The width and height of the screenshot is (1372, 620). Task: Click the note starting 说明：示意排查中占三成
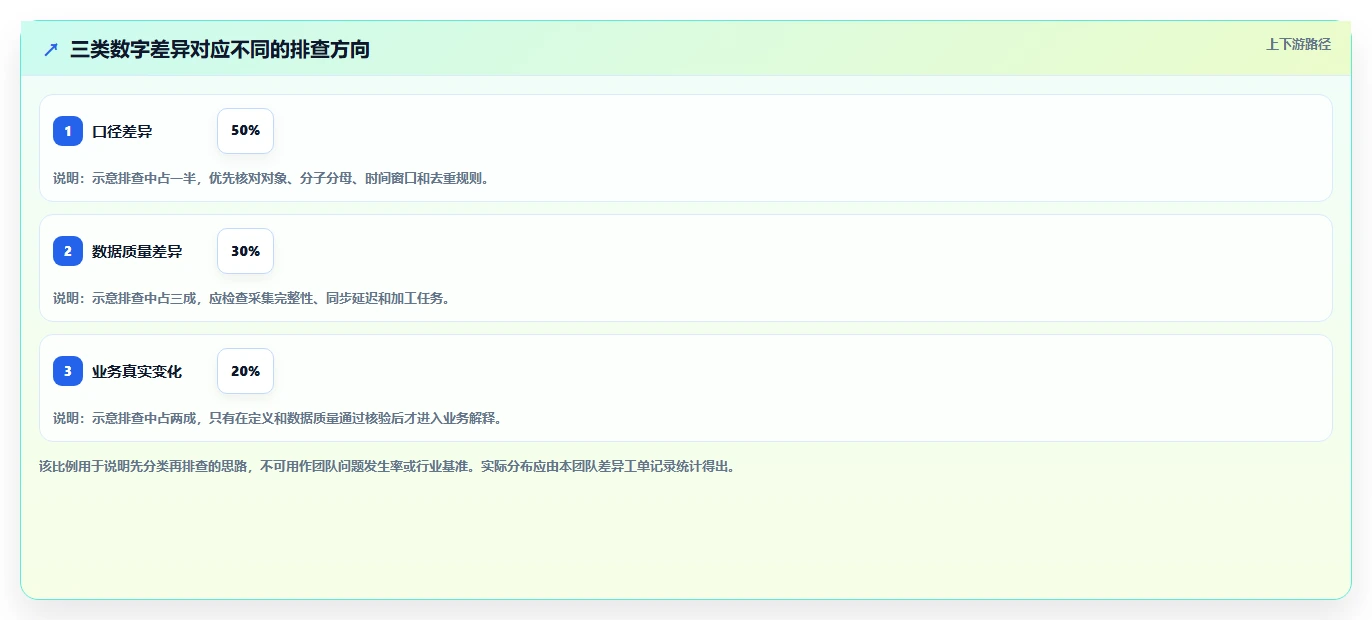click(x=252, y=298)
